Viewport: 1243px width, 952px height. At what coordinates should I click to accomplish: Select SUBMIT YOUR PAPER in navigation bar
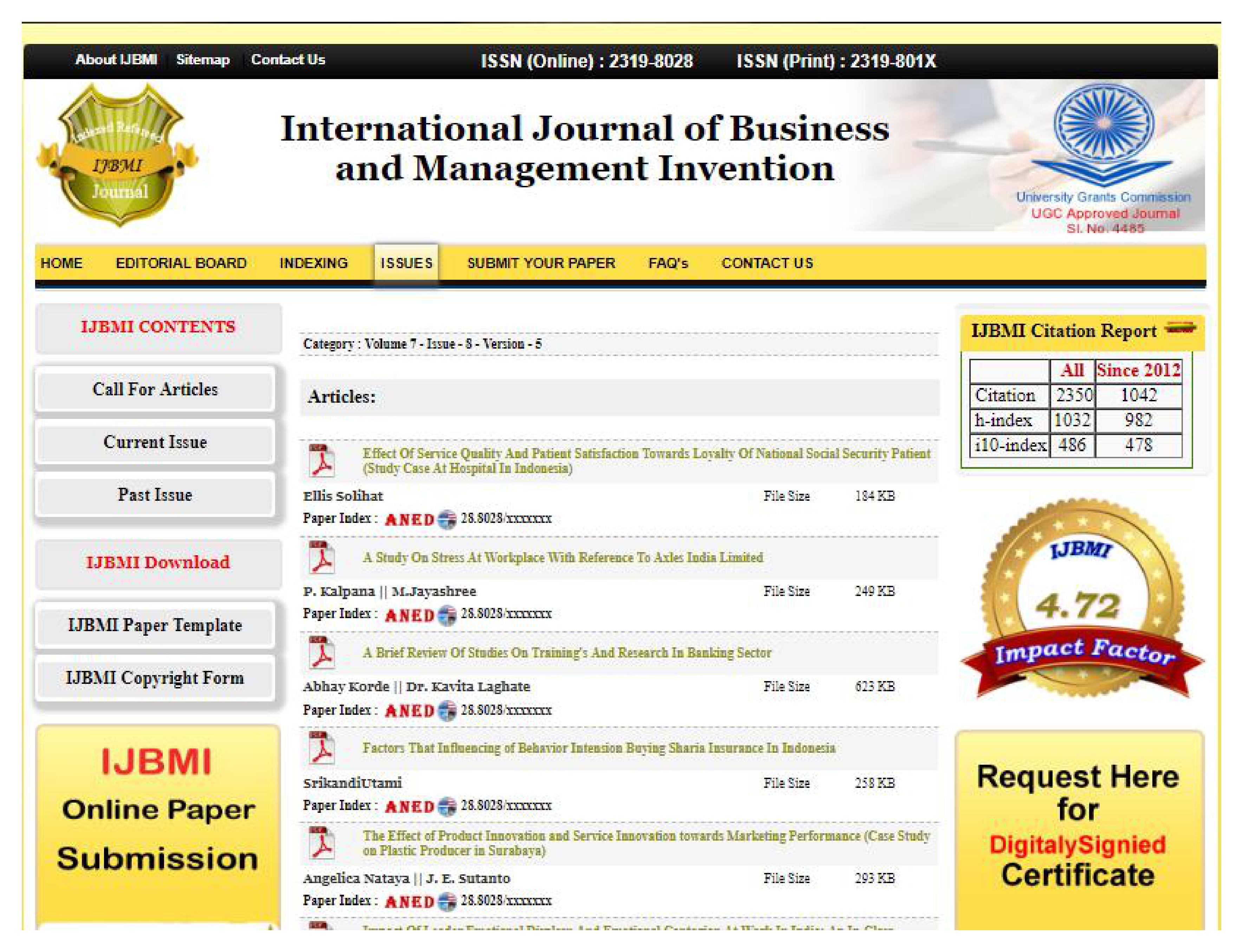540,263
